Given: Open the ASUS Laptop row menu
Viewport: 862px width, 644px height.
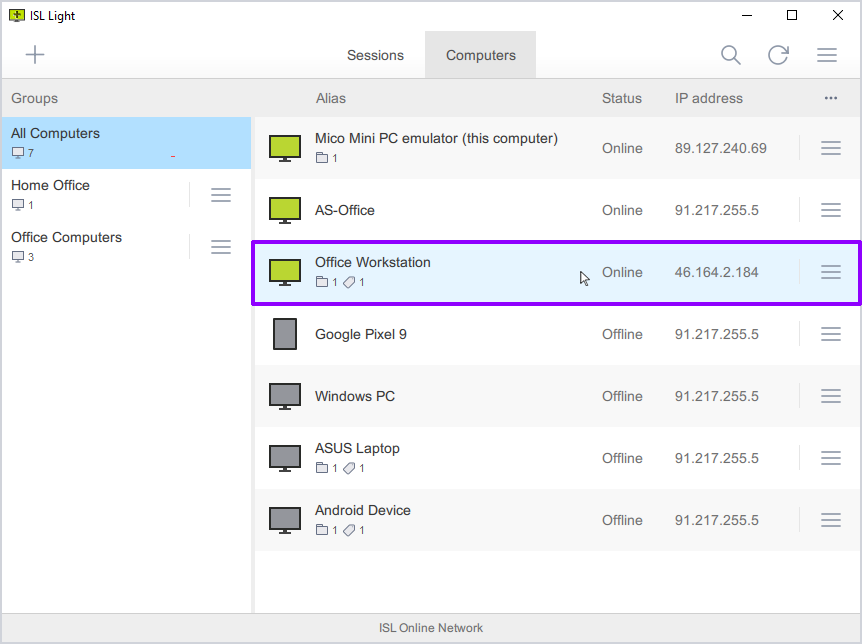Looking at the screenshot, I should (831, 458).
